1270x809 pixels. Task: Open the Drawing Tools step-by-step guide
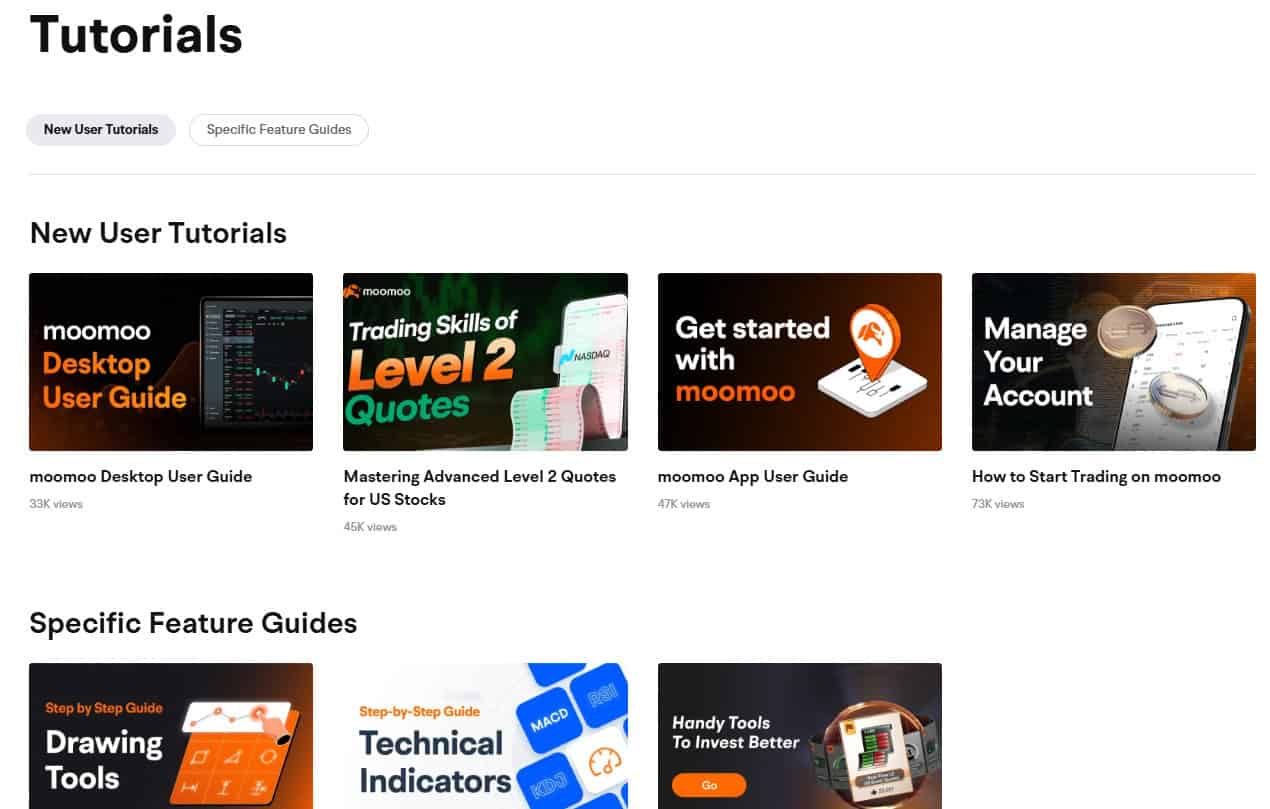[x=171, y=736]
